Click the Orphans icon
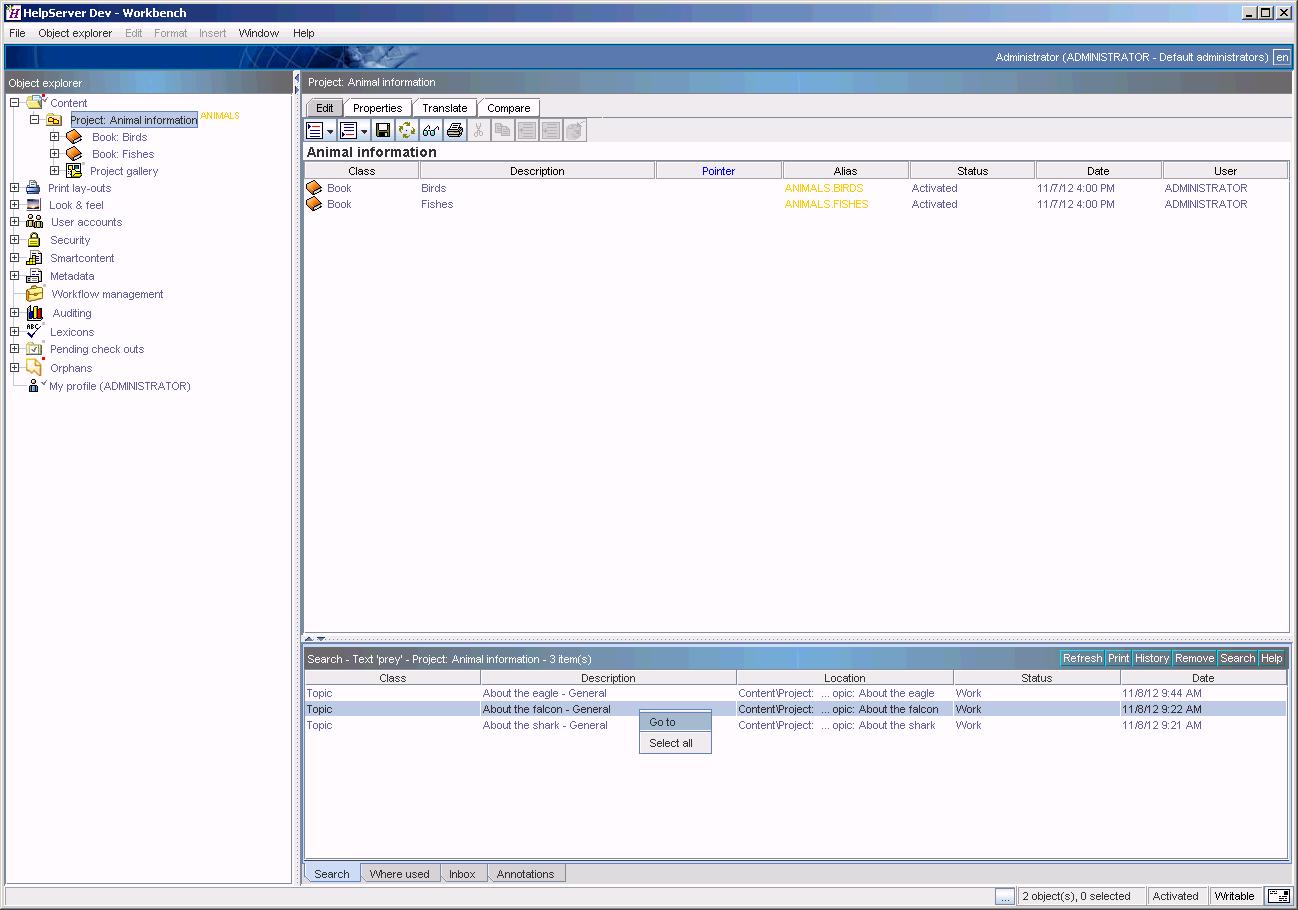This screenshot has height=910, width=1298. point(34,367)
